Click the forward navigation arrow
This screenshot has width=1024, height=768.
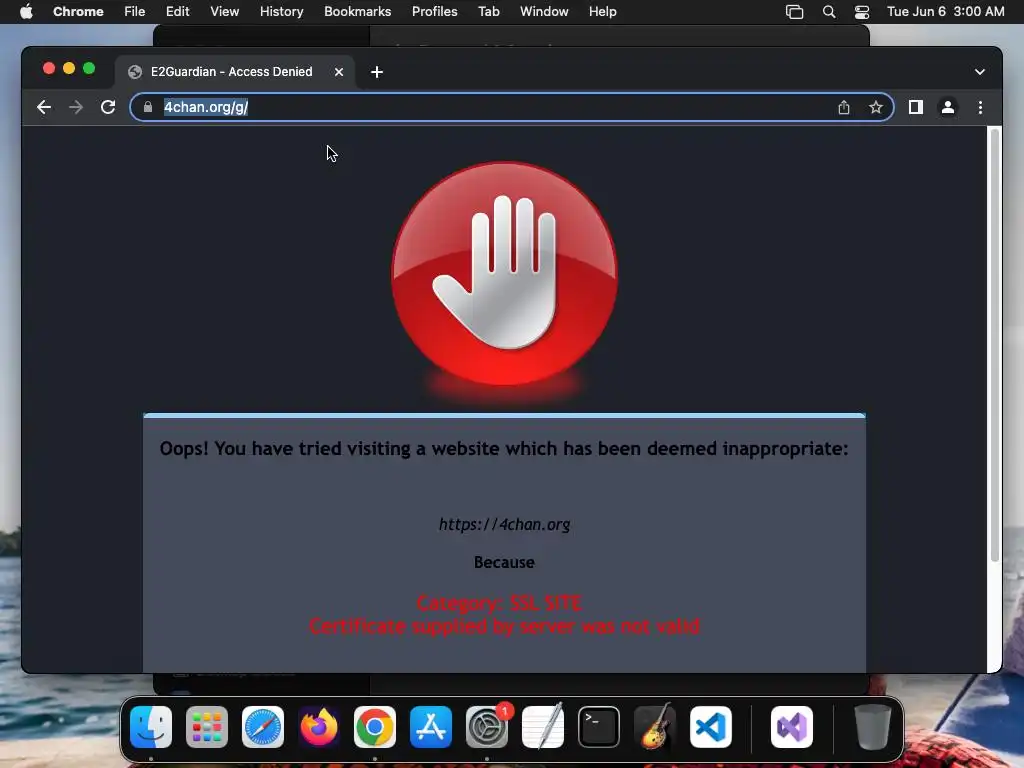[76, 107]
